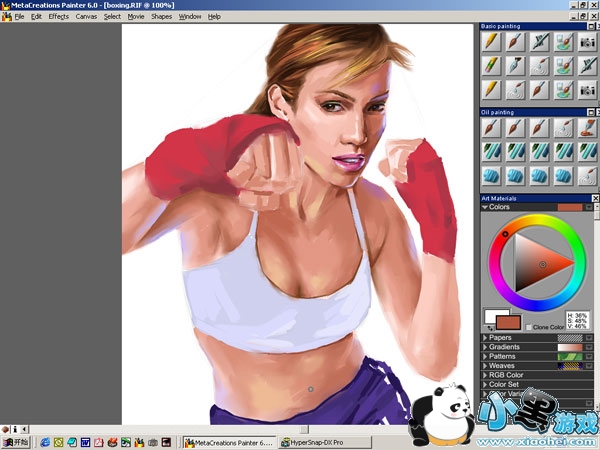Open the Effects menu
This screenshot has width=600, height=450.
point(59,17)
